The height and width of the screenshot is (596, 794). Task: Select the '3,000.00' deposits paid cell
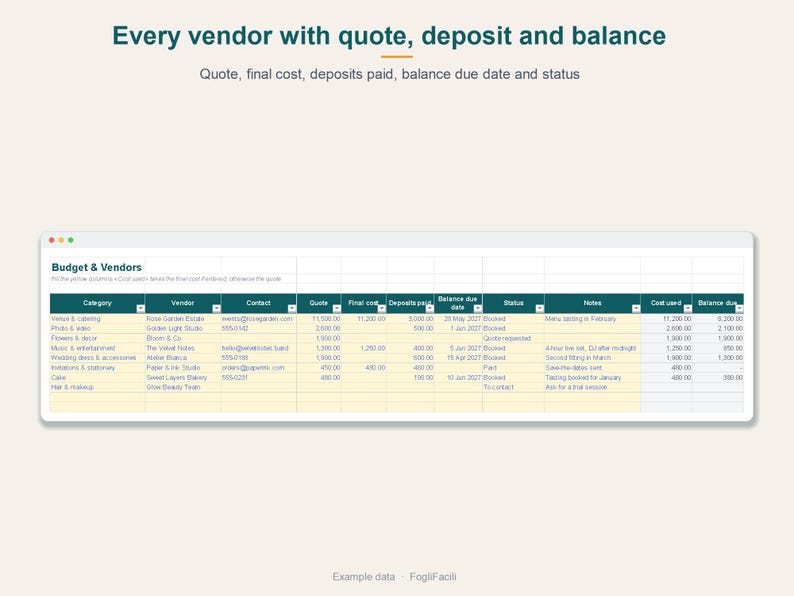click(410, 319)
